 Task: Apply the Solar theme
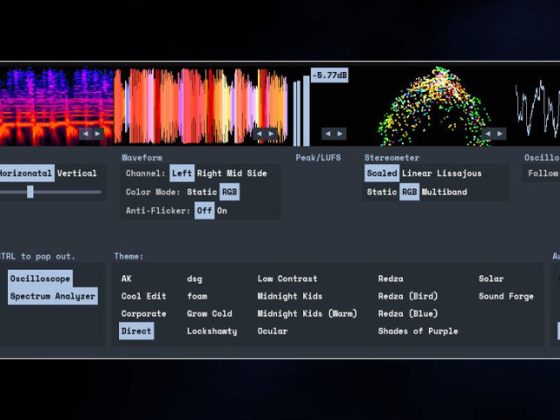pyautogui.click(x=491, y=279)
